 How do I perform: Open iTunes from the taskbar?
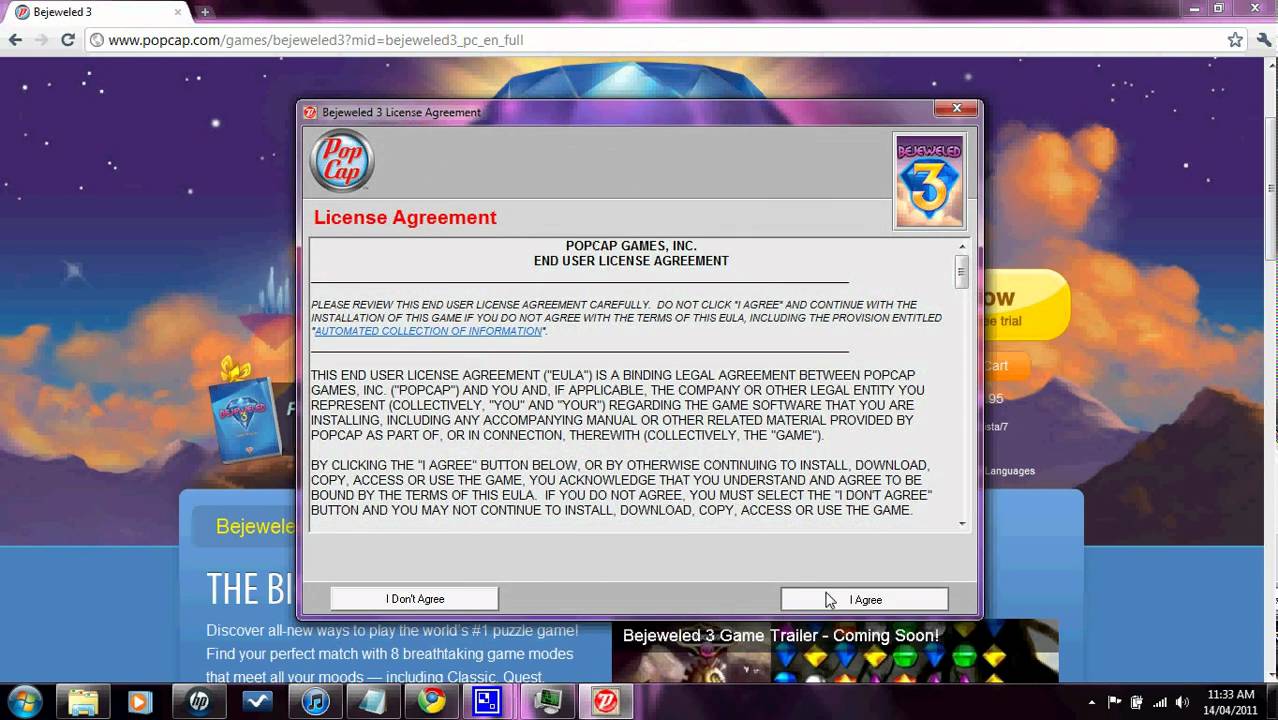pyautogui.click(x=316, y=702)
